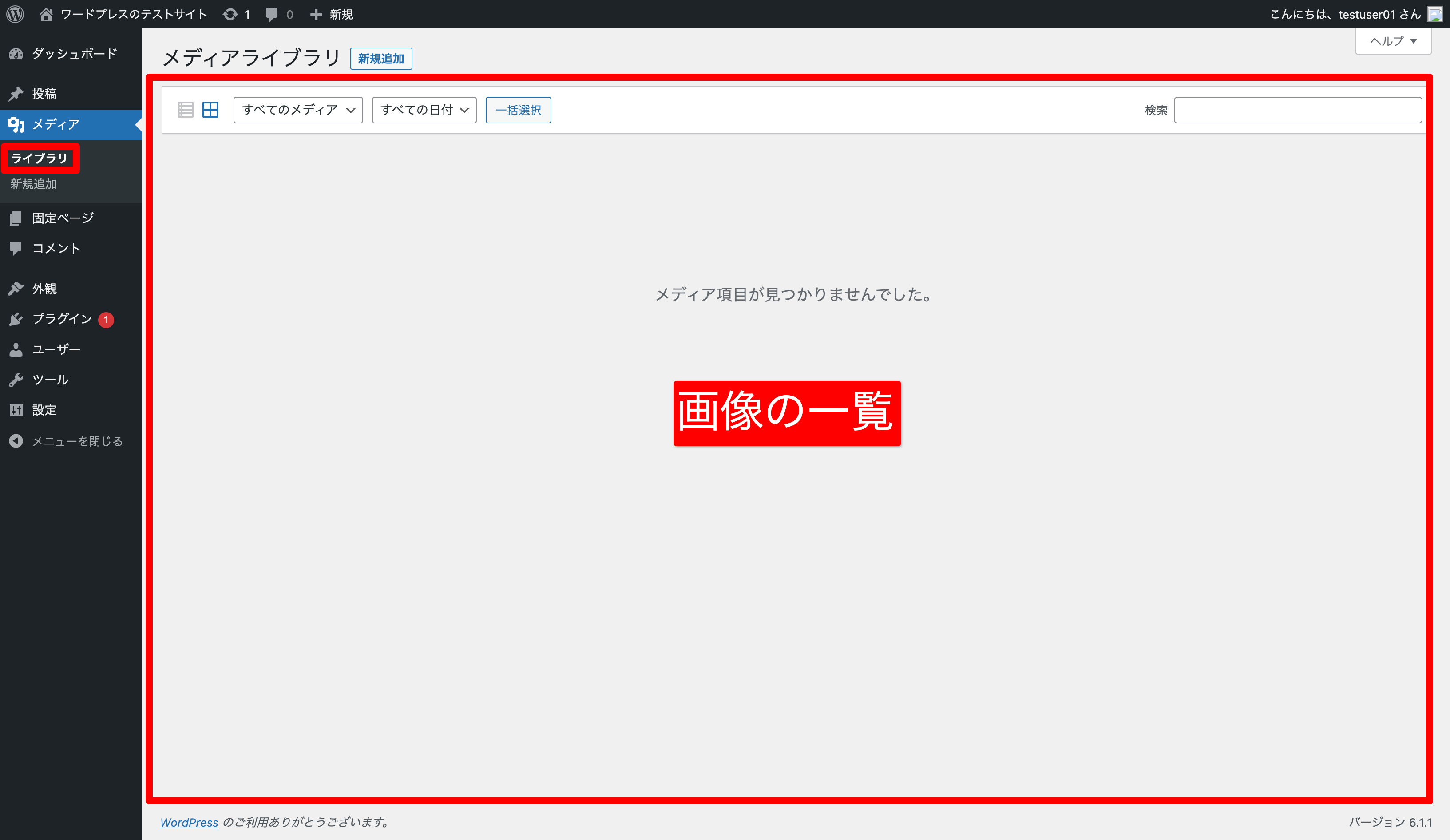Click the 一括選択 bulk select button
The height and width of the screenshot is (840, 1450).
pos(518,110)
